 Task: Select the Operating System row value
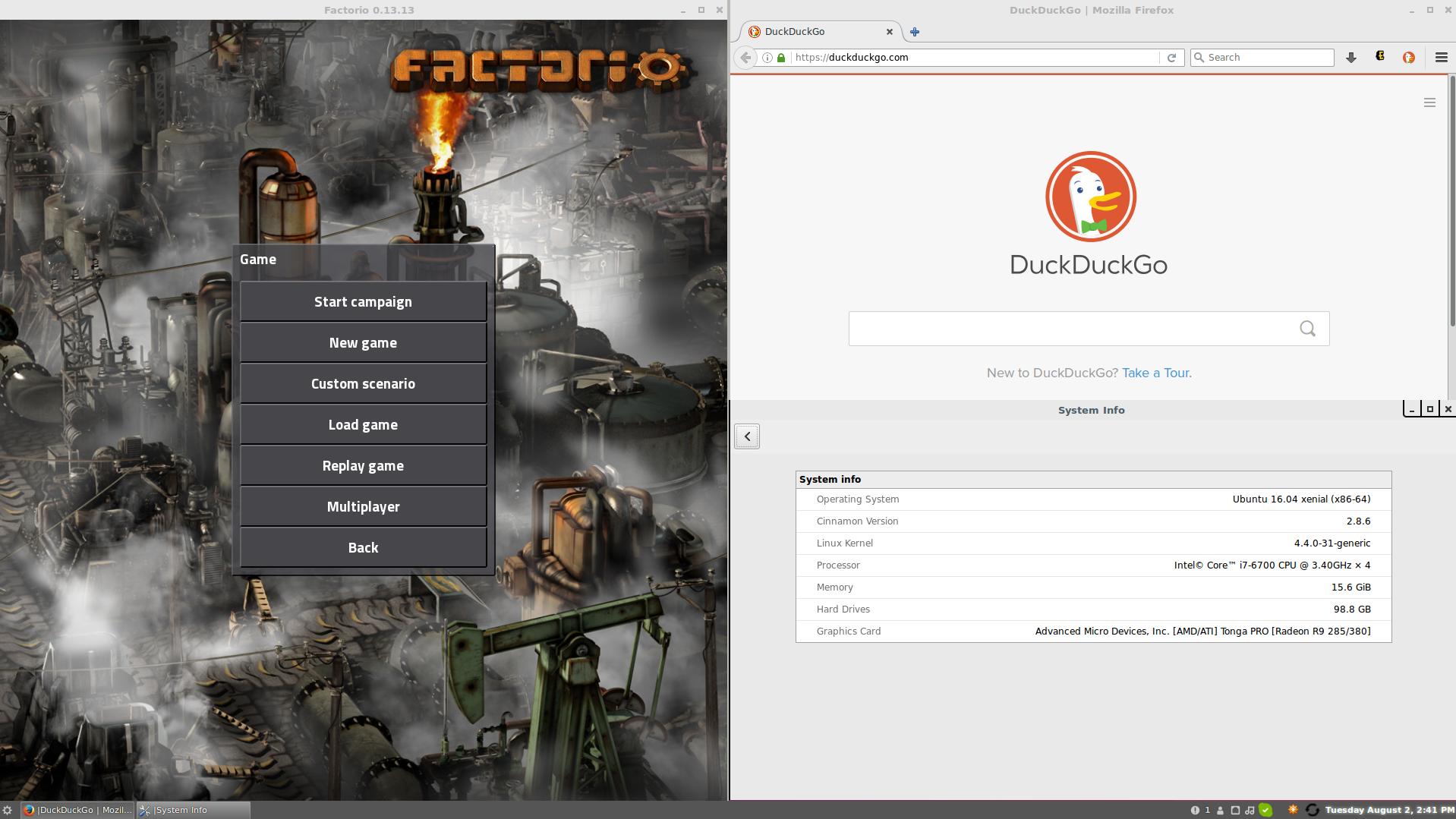coord(1301,499)
